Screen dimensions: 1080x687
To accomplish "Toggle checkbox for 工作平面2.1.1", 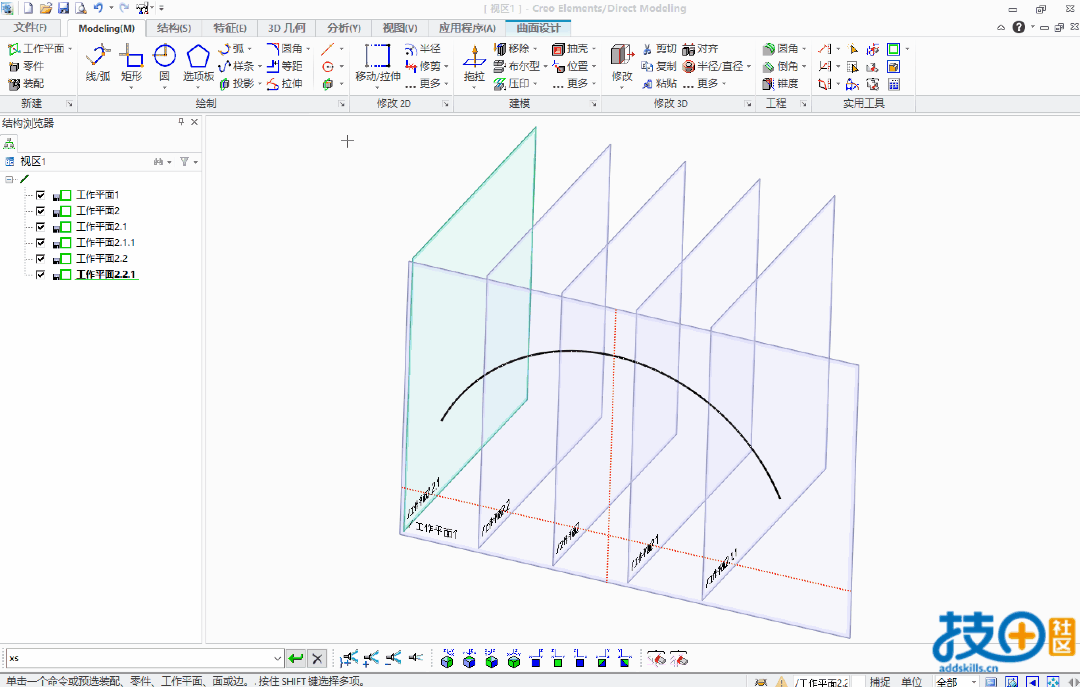I will (41, 243).
